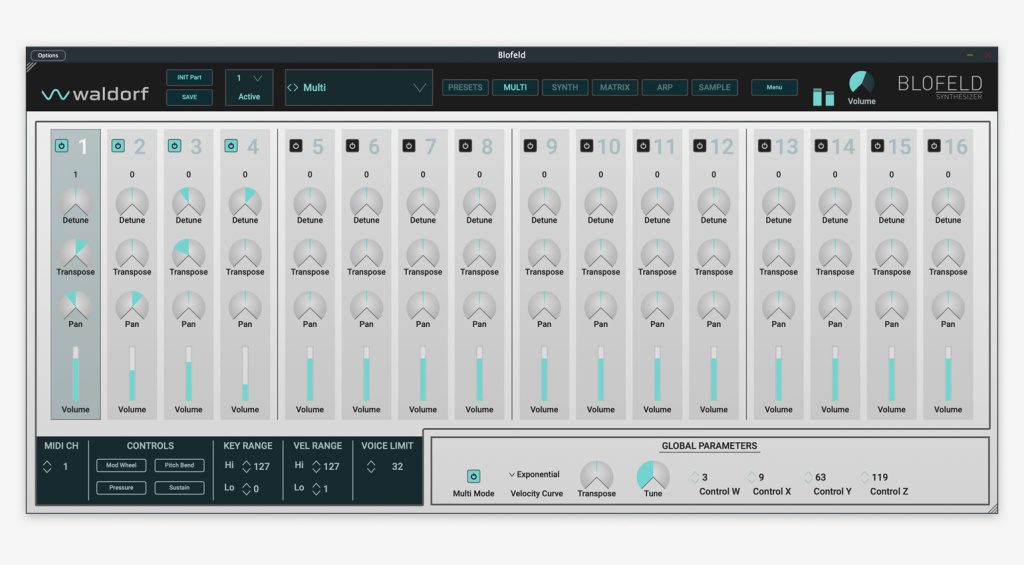Switch to the MATRIX tab
This screenshot has width=1024, height=565.
615,88
